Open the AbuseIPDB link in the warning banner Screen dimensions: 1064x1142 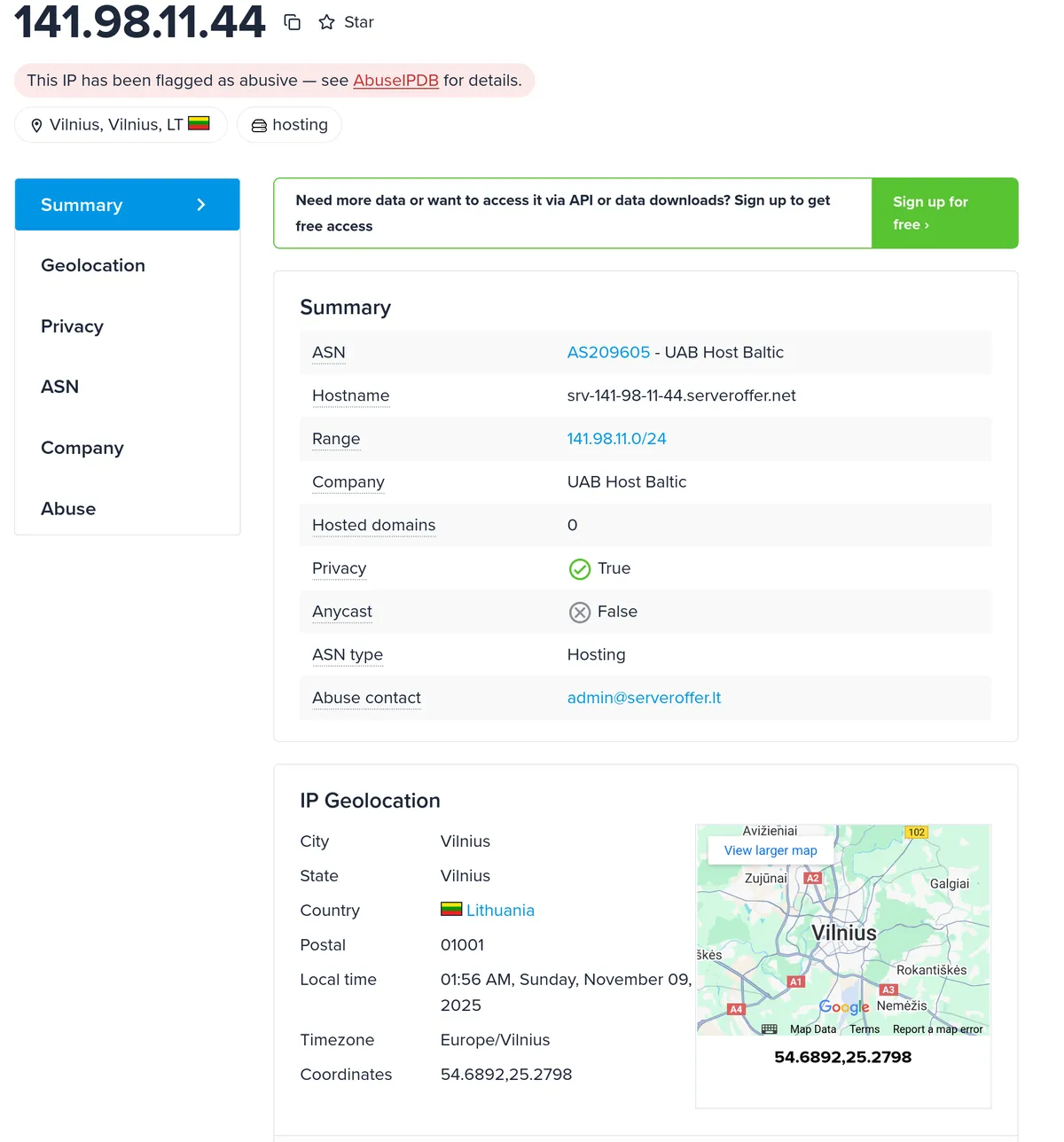(x=395, y=80)
